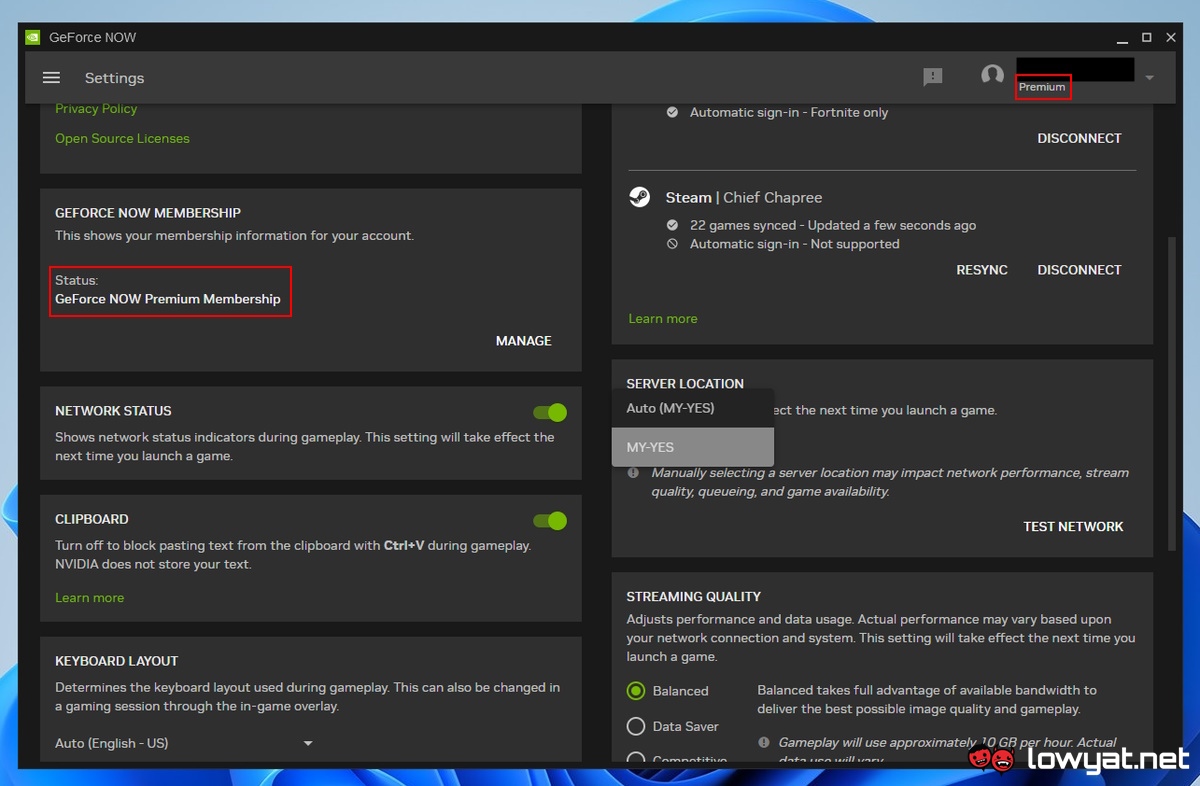Click the feedback notification icon
Screen dimensions: 1200x786
point(933,77)
